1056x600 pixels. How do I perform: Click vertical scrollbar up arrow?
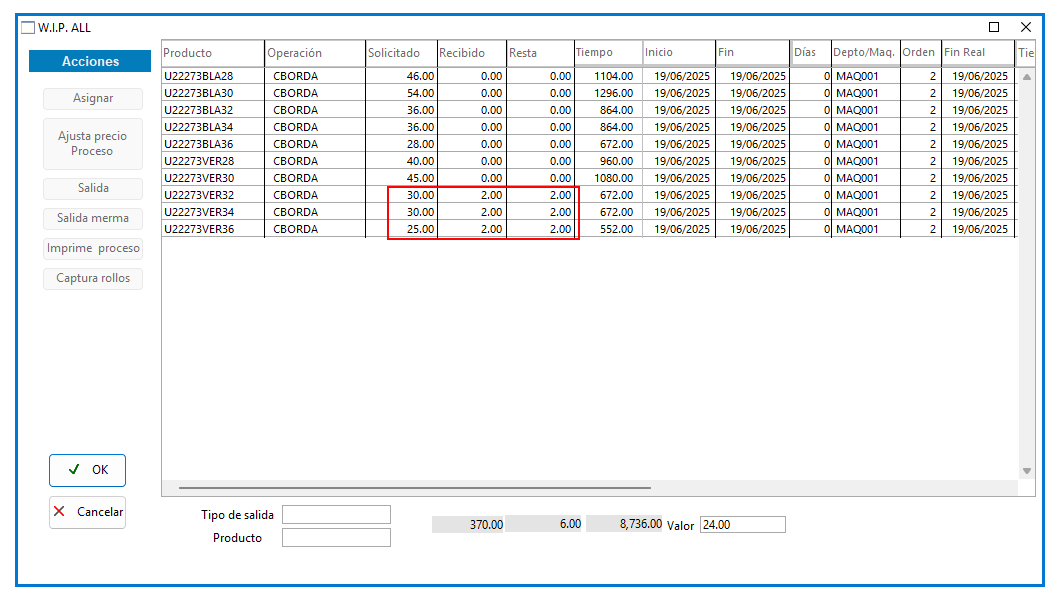tap(1026, 77)
